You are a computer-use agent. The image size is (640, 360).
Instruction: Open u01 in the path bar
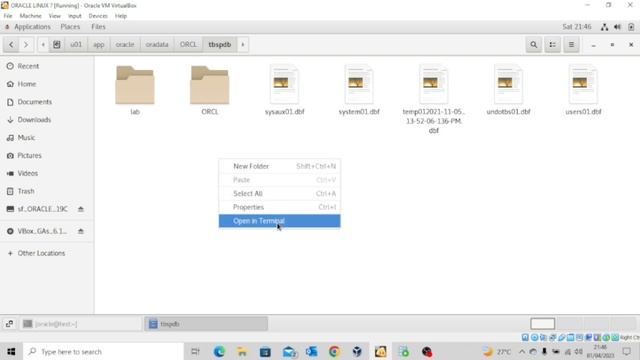pyautogui.click(x=76, y=44)
